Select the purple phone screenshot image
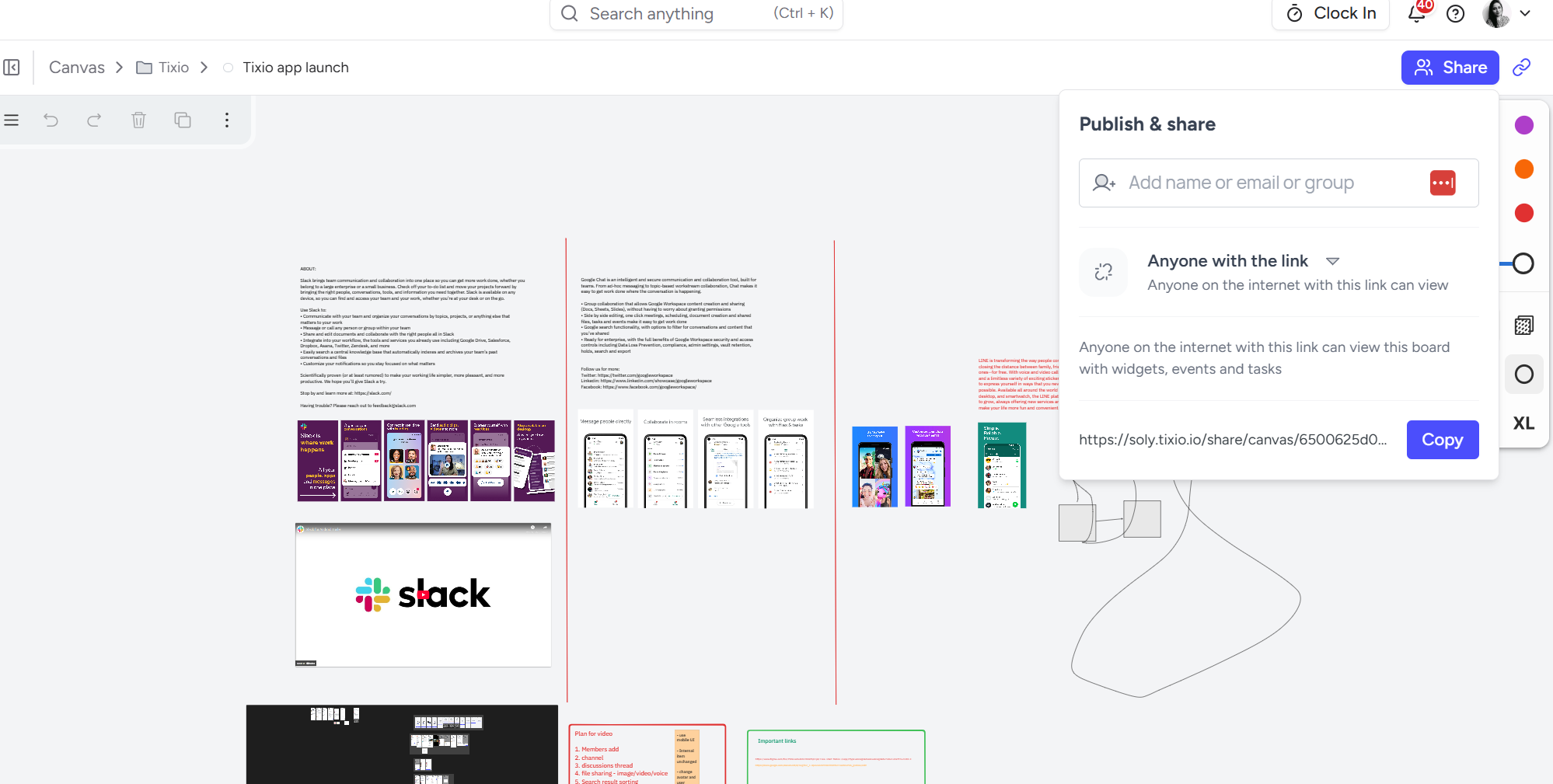Image resolution: width=1553 pixels, height=784 pixels. pyautogui.click(x=928, y=466)
